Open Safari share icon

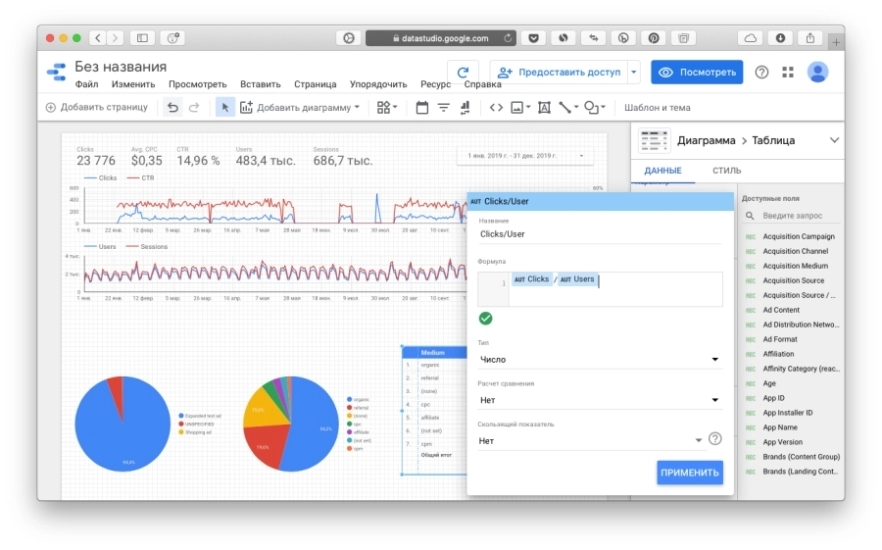coord(810,38)
